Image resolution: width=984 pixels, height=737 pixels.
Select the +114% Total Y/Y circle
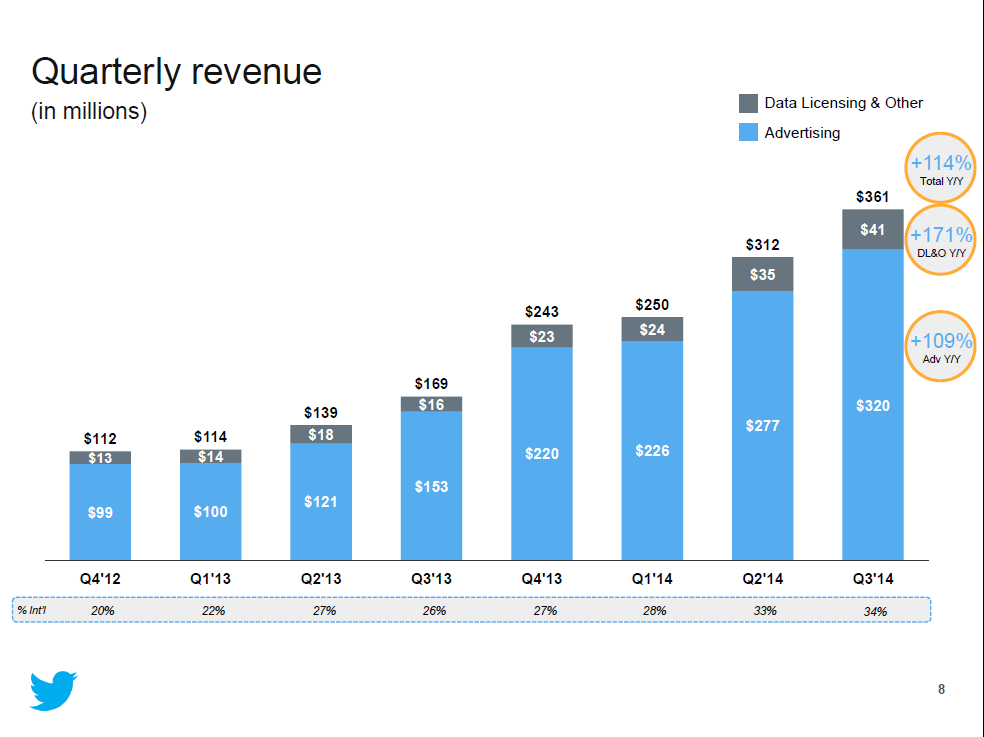point(941,168)
